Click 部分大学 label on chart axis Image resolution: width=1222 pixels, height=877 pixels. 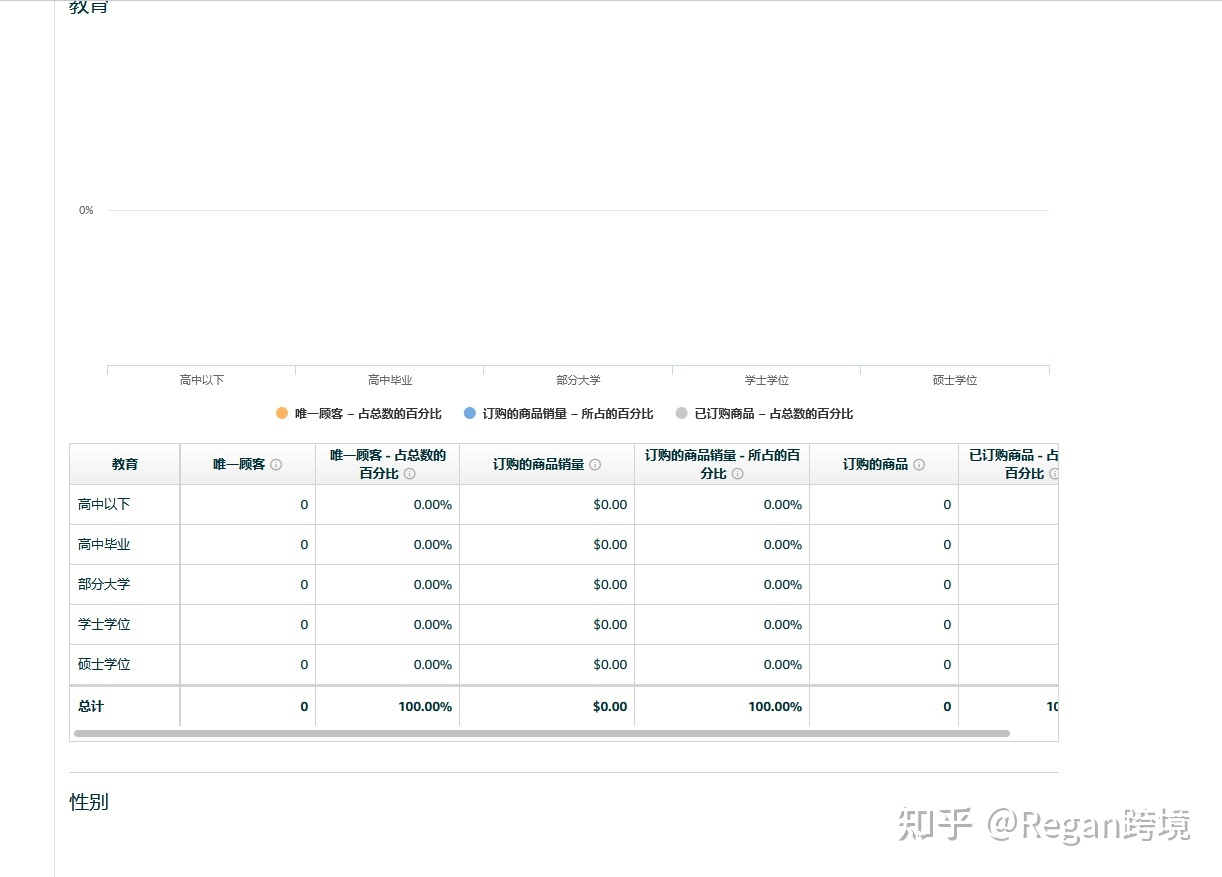click(578, 381)
